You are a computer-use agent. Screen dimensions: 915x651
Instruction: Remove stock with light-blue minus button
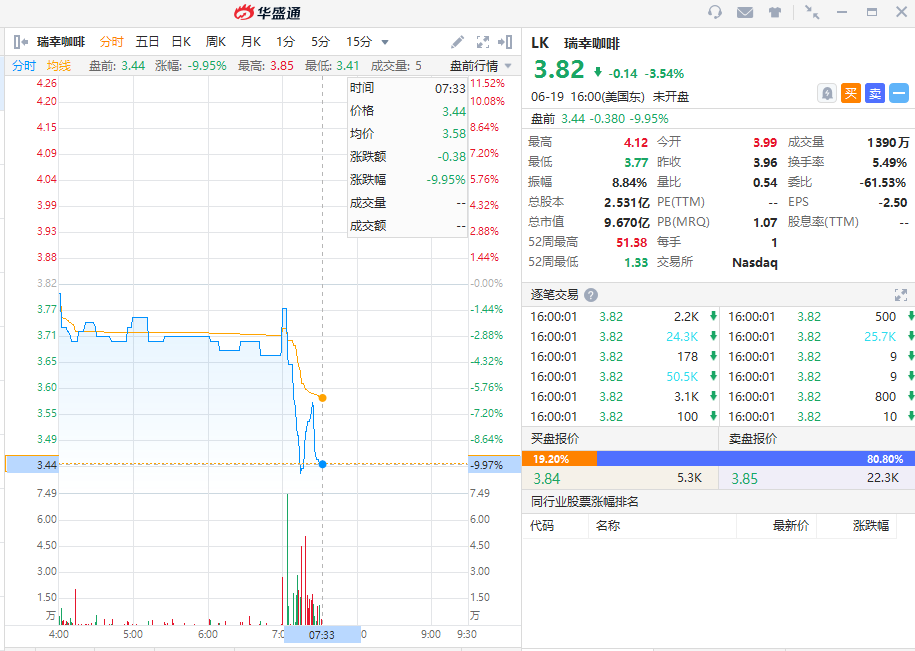pos(899,93)
